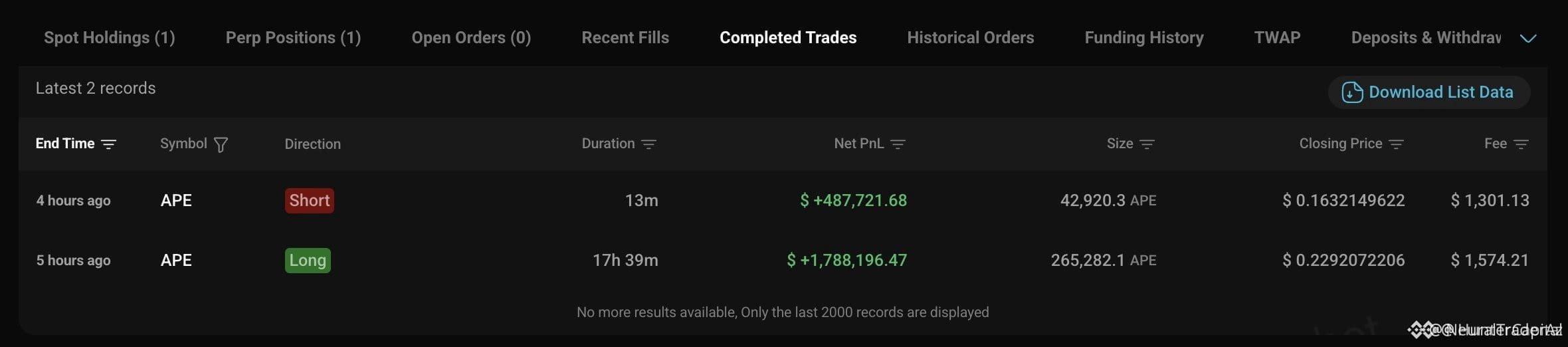Sort by Net PnL icon
The width and height of the screenshot is (1568, 347).
pos(898,144)
